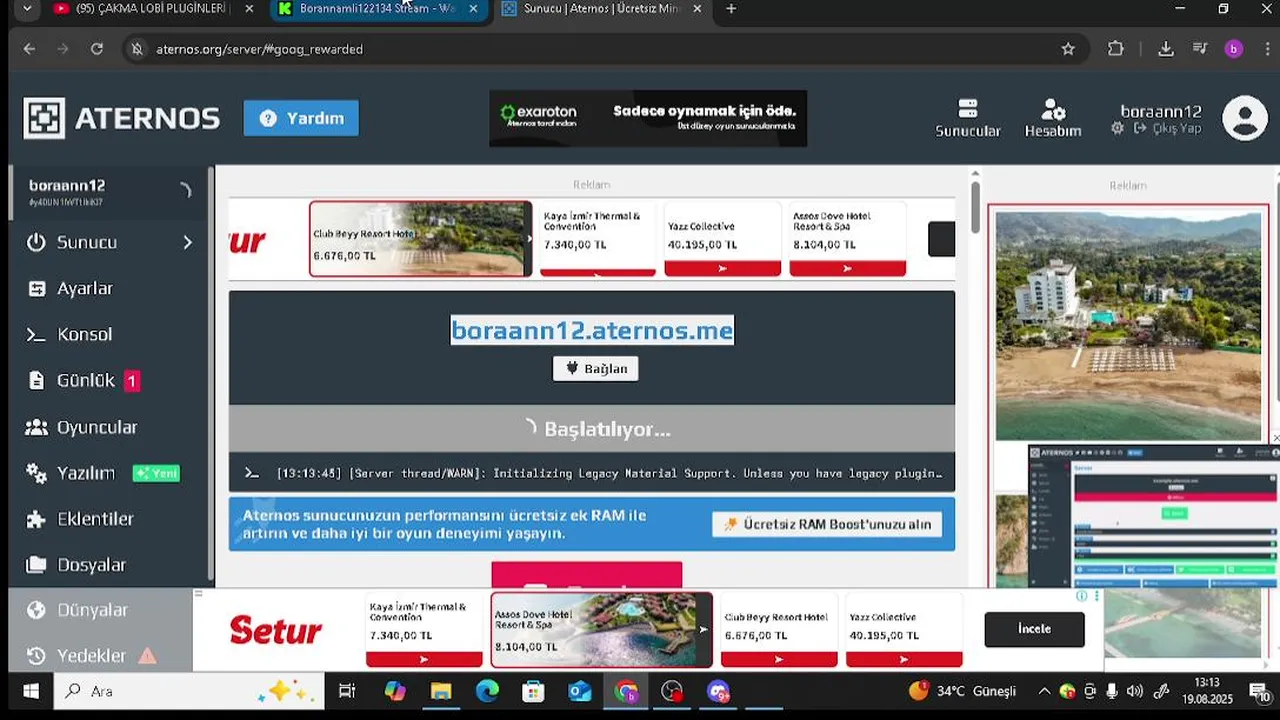1280x720 pixels.
Task: Open the browser downloads icon
Action: pyautogui.click(x=1165, y=49)
